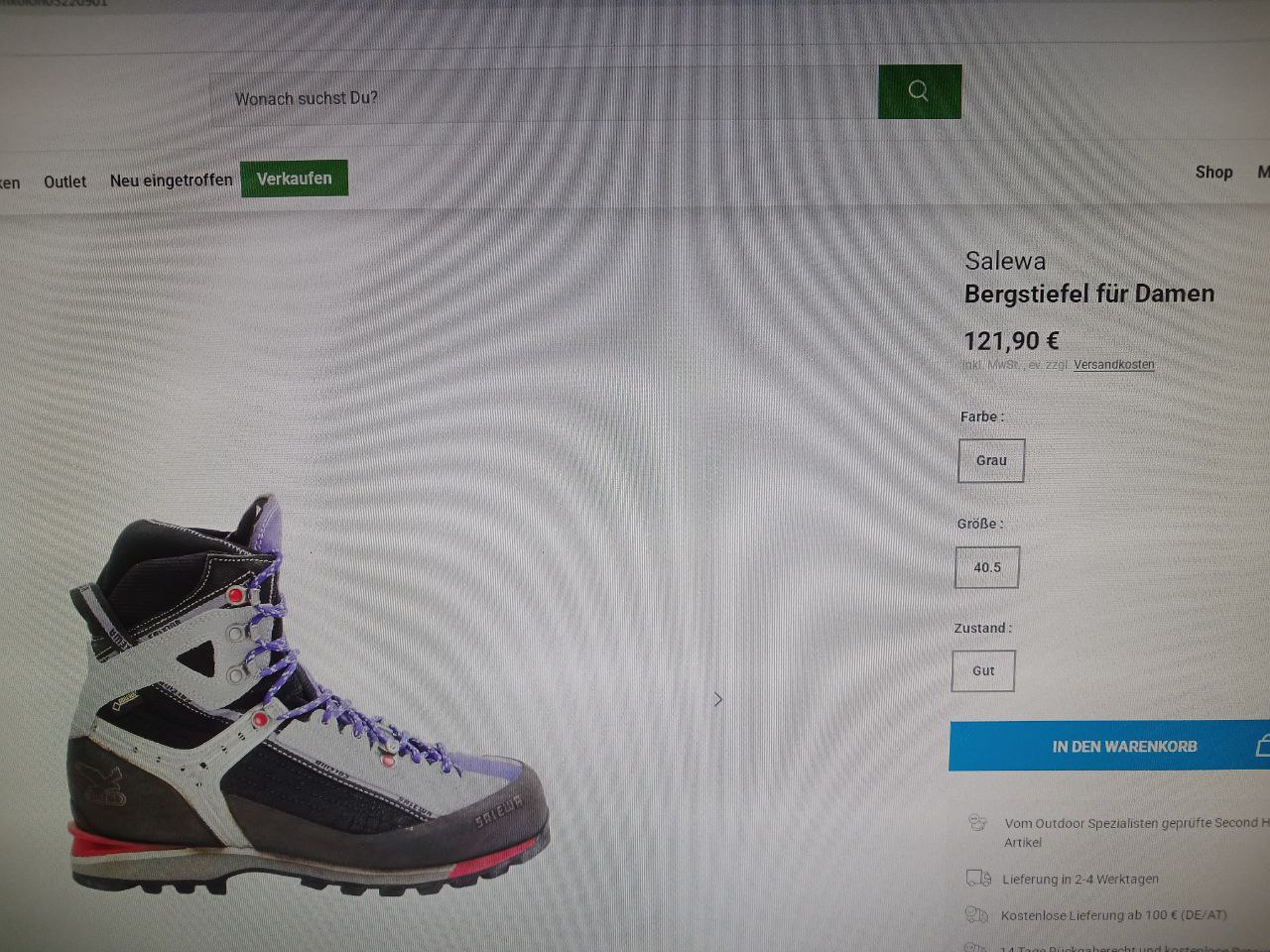The height and width of the screenshot is (952, 1270).
Task: Click the green search magnifier button
Action: [x=920, y=91]
